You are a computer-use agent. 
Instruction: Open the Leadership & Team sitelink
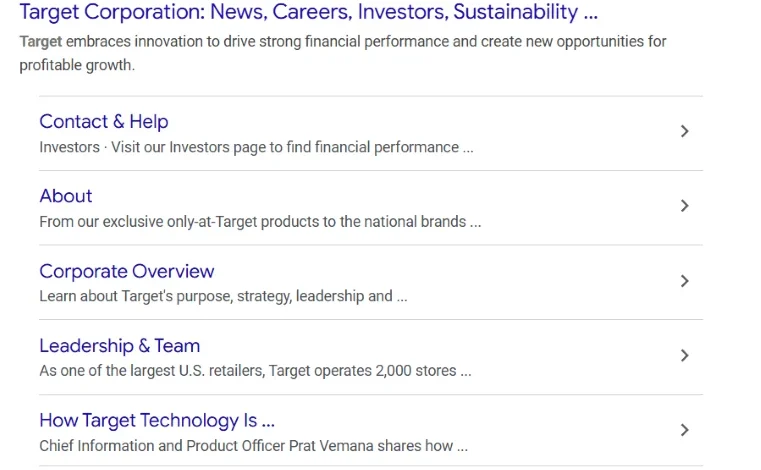tap(120, 346)
